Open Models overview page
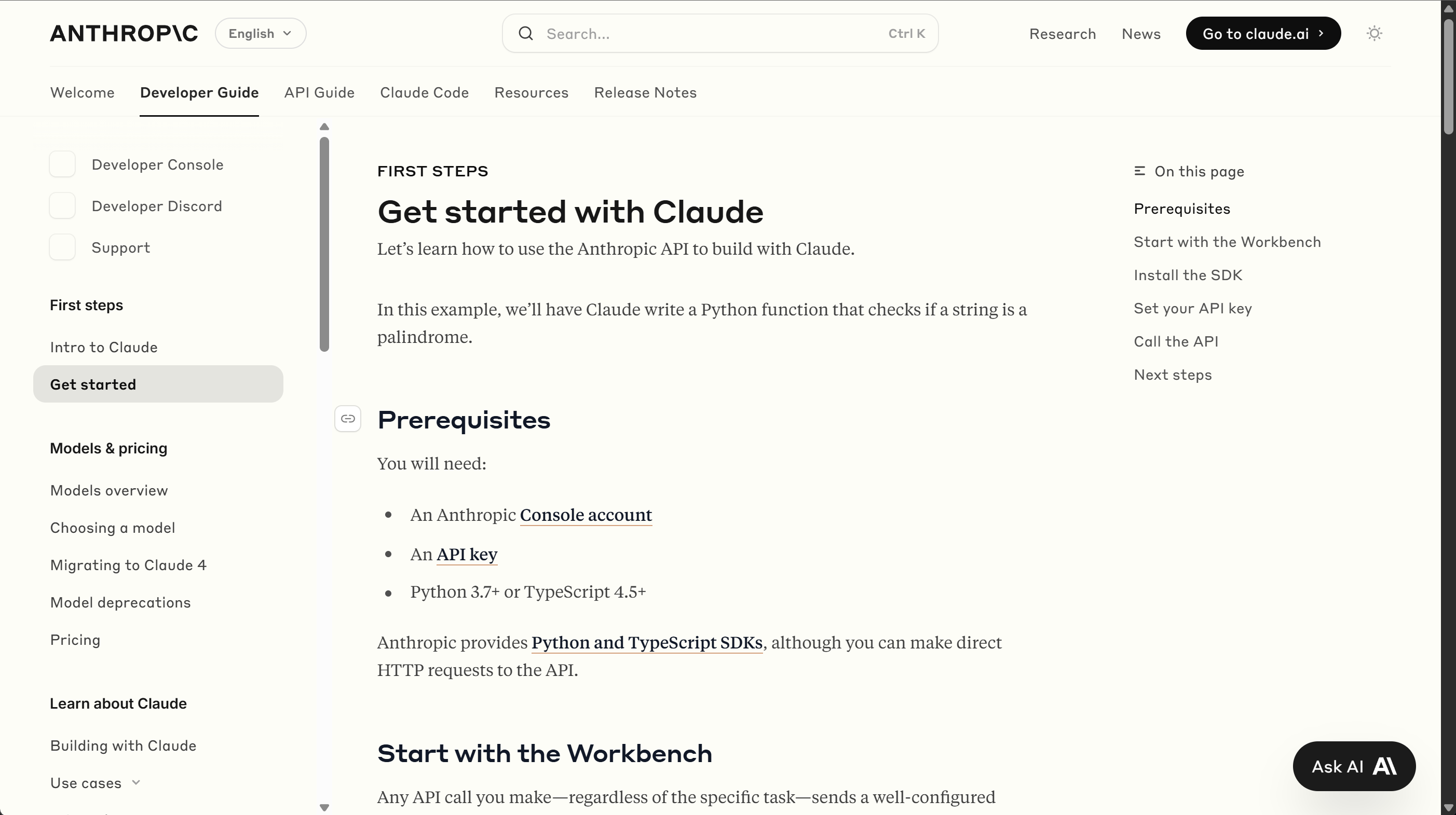The height and width of the screenshot is (815, 1456). [109, 490]
